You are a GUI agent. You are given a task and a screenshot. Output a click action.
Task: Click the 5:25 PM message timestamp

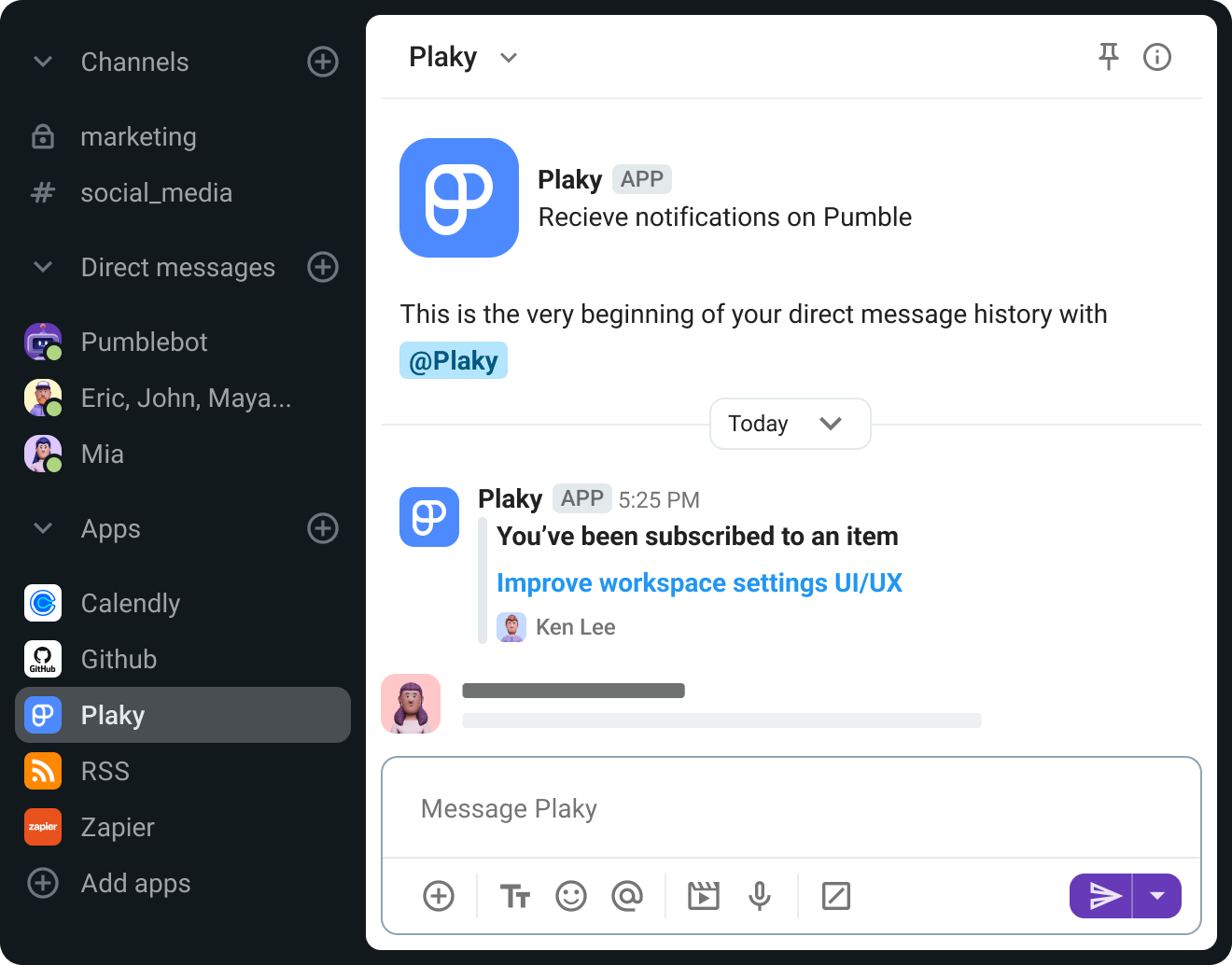click(x=659, y=500)
